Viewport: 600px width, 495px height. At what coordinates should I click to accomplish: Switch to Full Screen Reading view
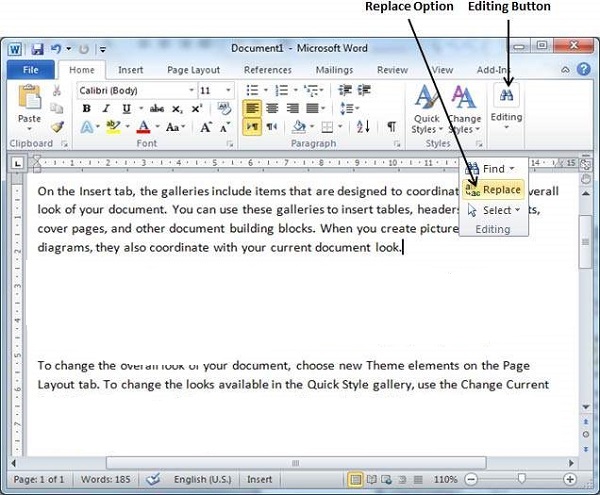[372, 479]
